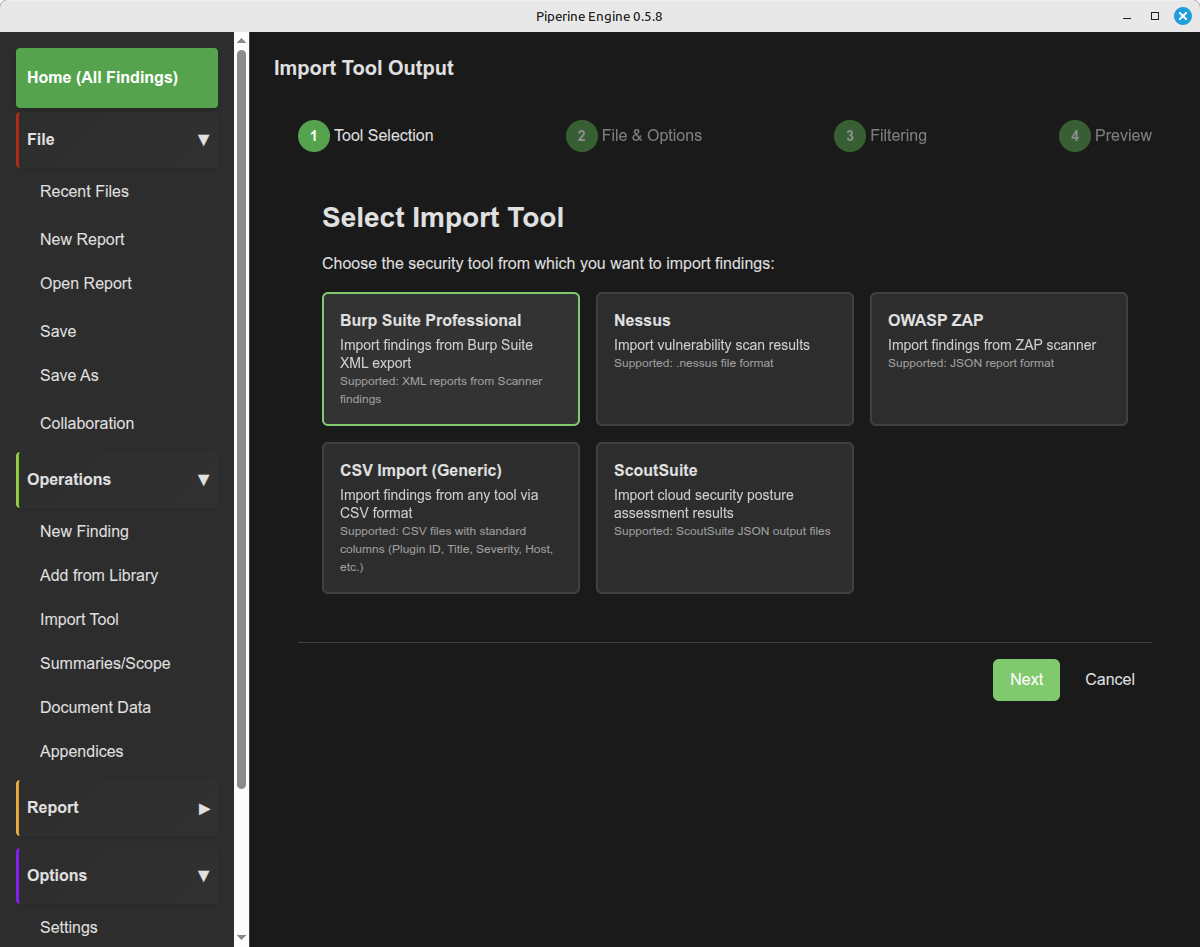Viewport: 1200px width, 947px height.
Task: Open New Finding from Operations
Action: 84,532
